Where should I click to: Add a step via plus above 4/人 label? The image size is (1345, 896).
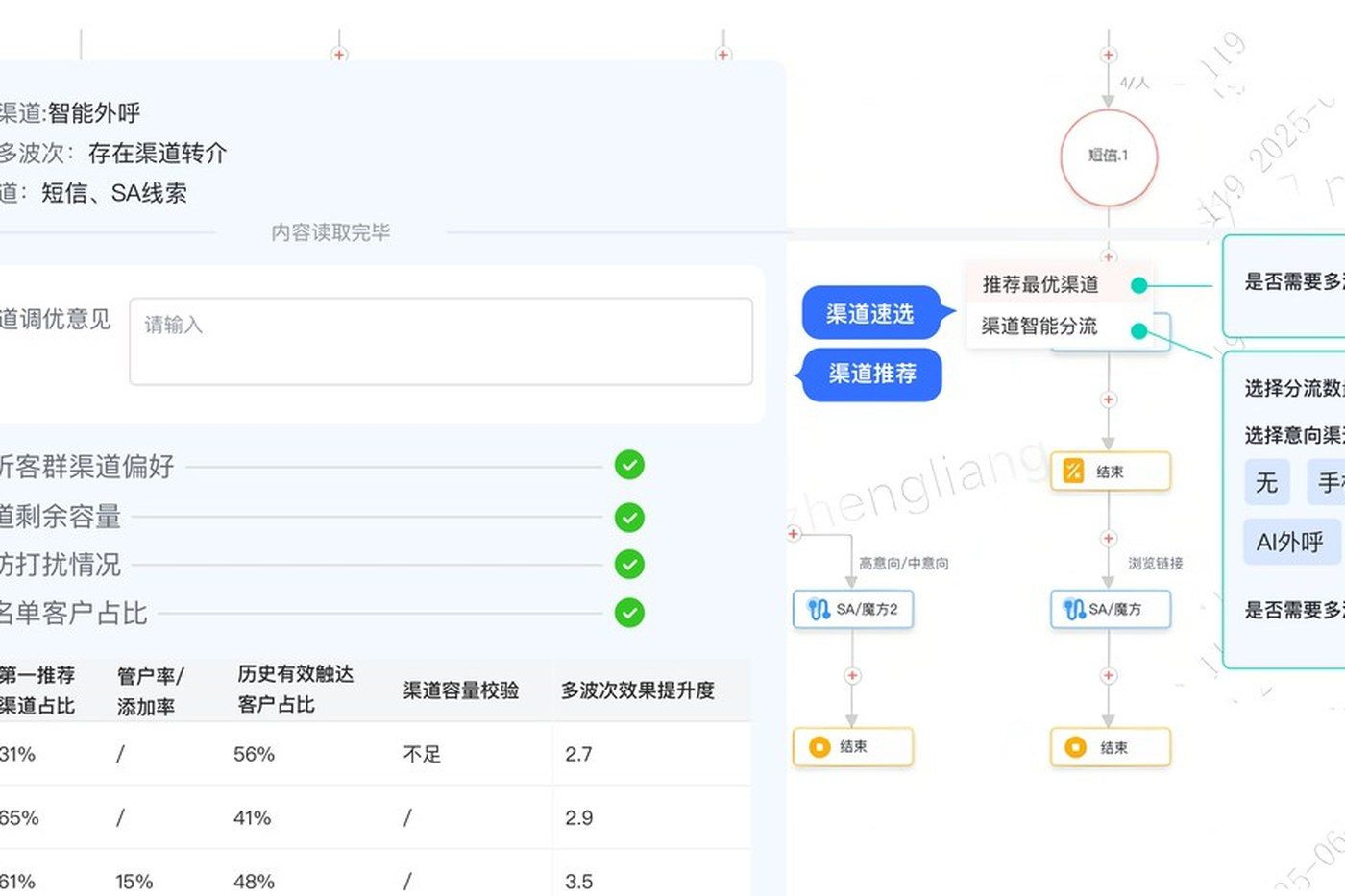pyautogui.click(x=1109, y=55)
